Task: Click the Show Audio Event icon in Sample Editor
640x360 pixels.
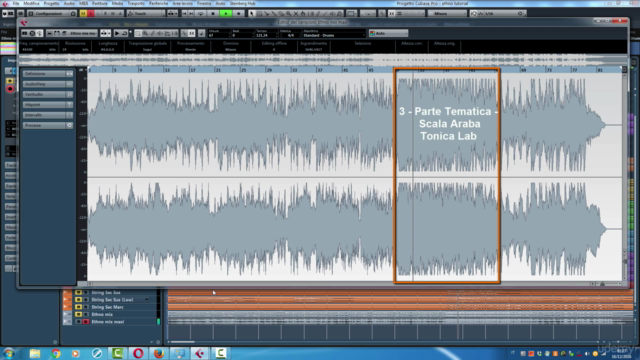Action: [x=49, y=33]
